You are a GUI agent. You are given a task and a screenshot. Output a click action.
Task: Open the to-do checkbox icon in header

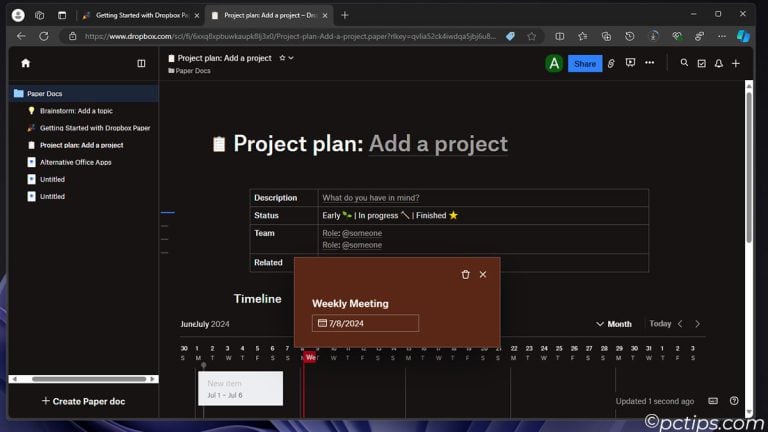pos(701,63)
